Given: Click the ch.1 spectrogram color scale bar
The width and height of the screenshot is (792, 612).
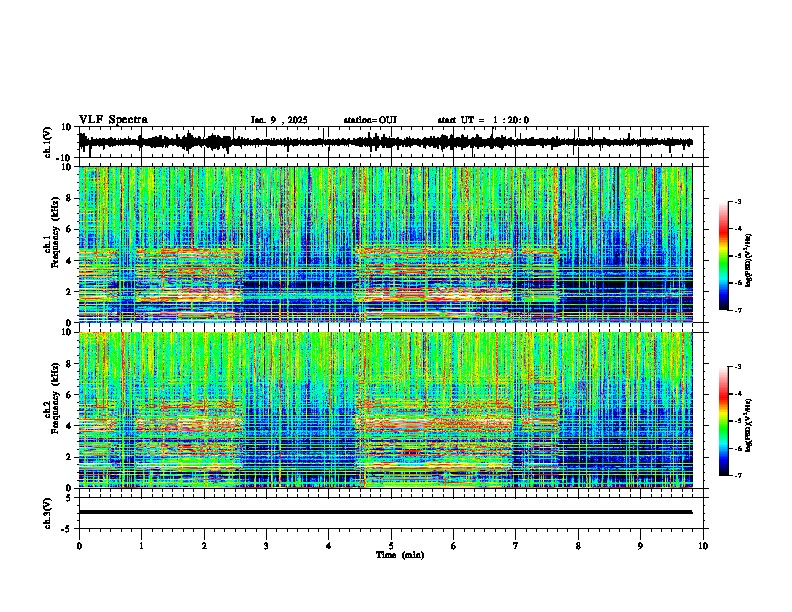Looking at the screenshot, I should [724, 256].
